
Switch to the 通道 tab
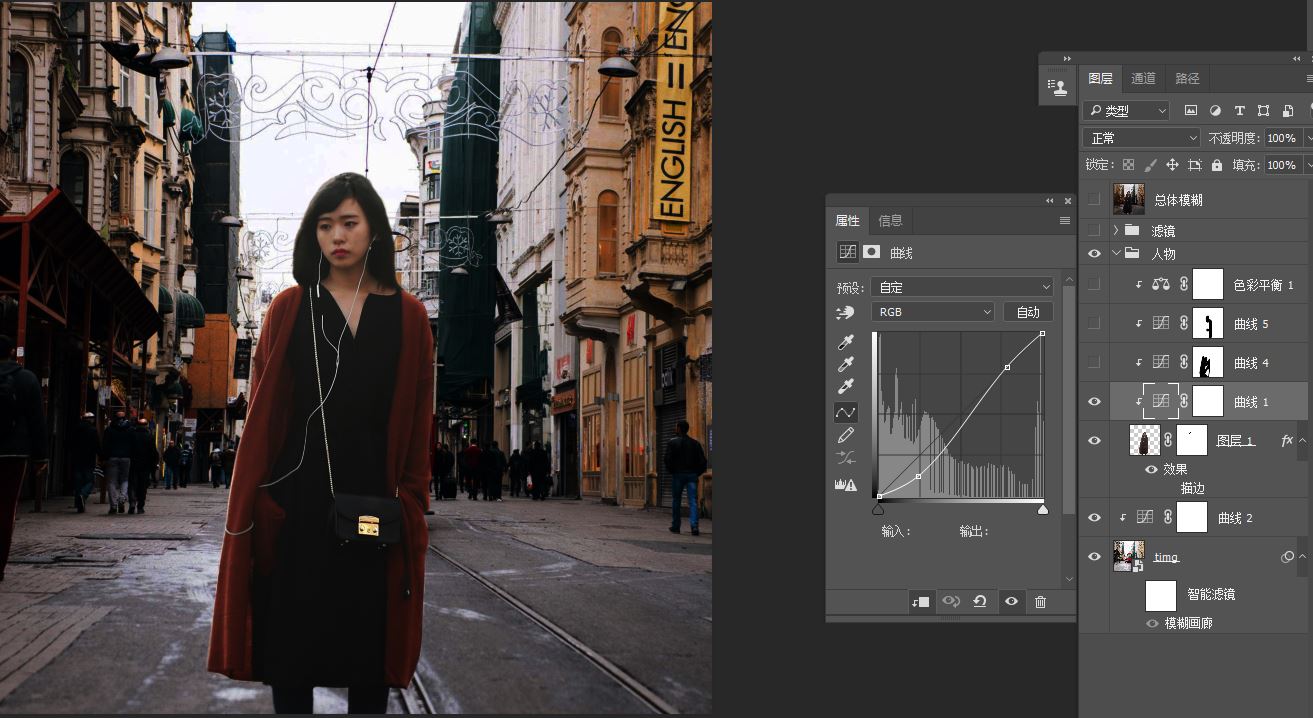pyautogui.click(x=1143, y=78)
